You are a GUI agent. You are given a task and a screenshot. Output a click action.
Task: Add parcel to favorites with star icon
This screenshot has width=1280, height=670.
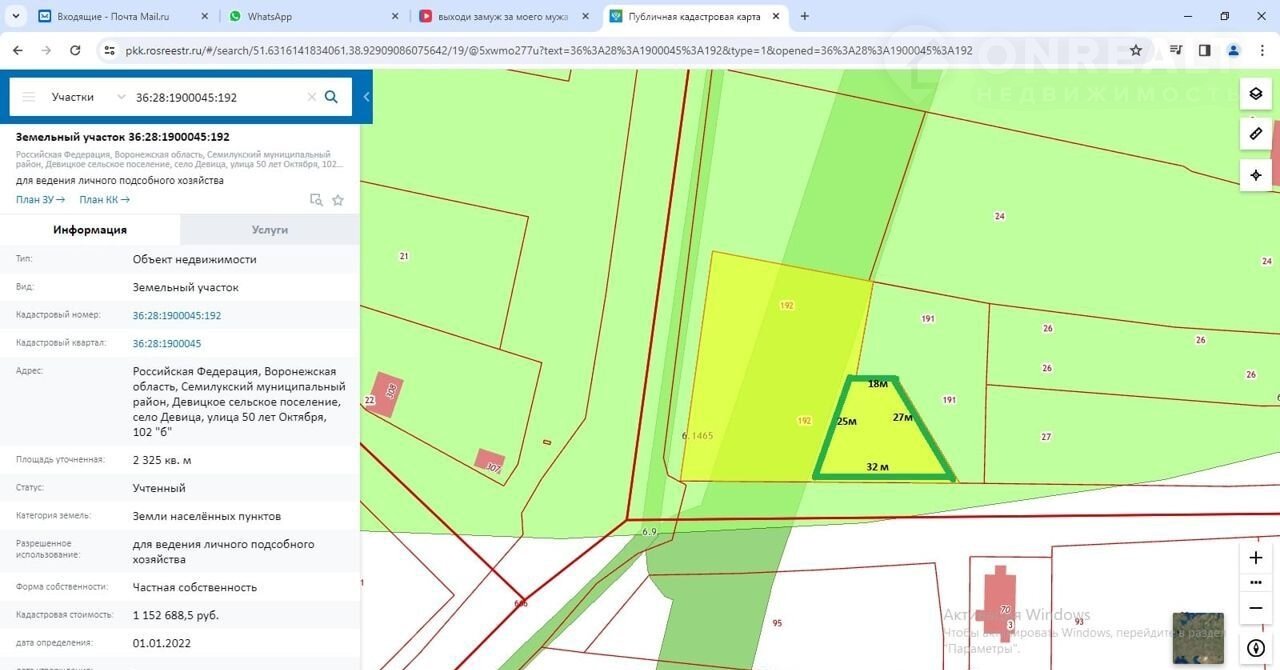pos(338,200)
